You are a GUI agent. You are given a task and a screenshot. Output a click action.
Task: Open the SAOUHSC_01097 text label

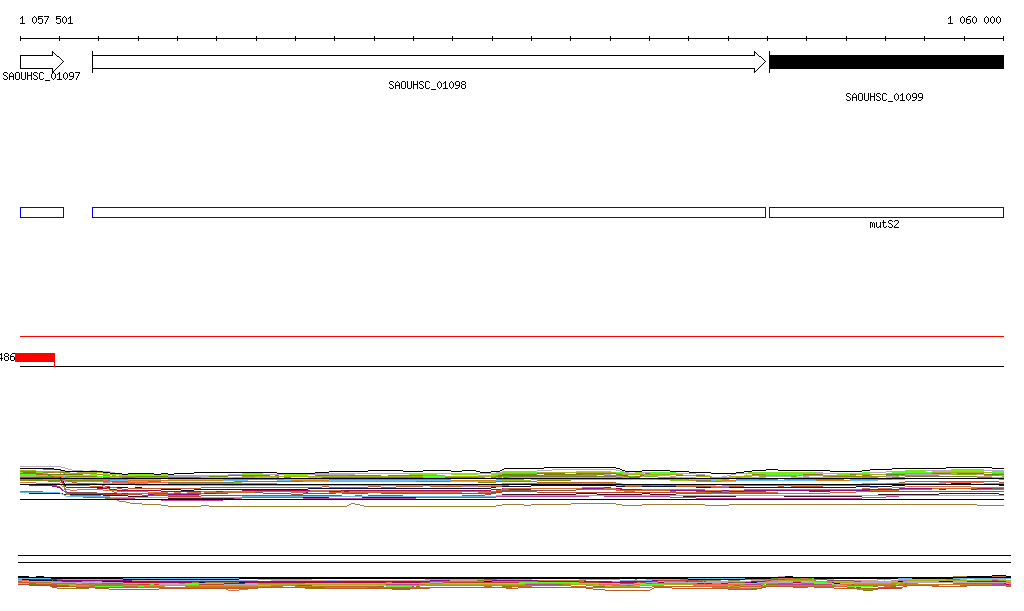41,76
